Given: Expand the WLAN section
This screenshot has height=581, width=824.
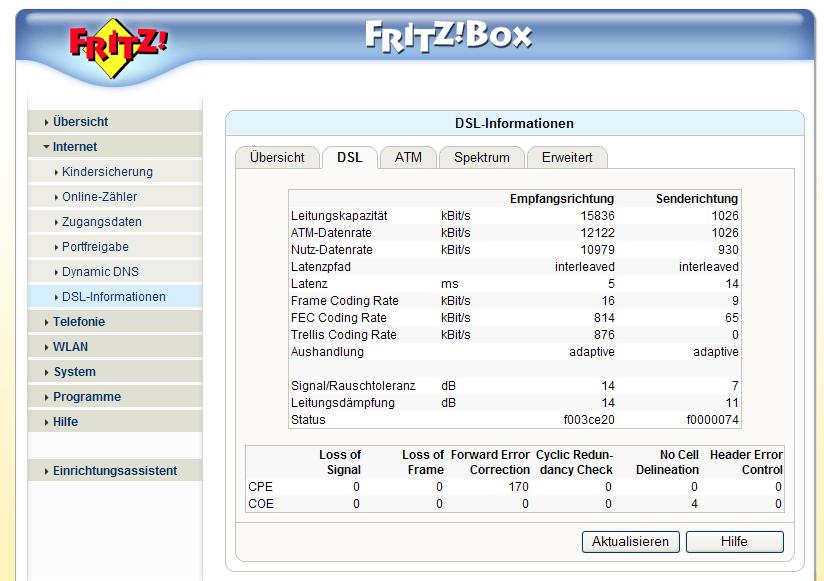Looking at the screenshot, I should [70, 347].
